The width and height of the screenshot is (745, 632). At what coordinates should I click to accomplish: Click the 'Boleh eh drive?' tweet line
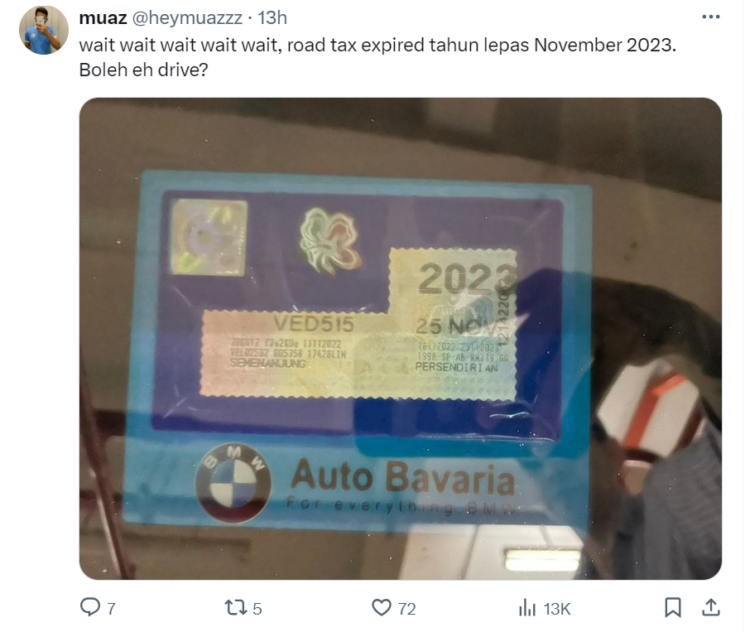143,70
